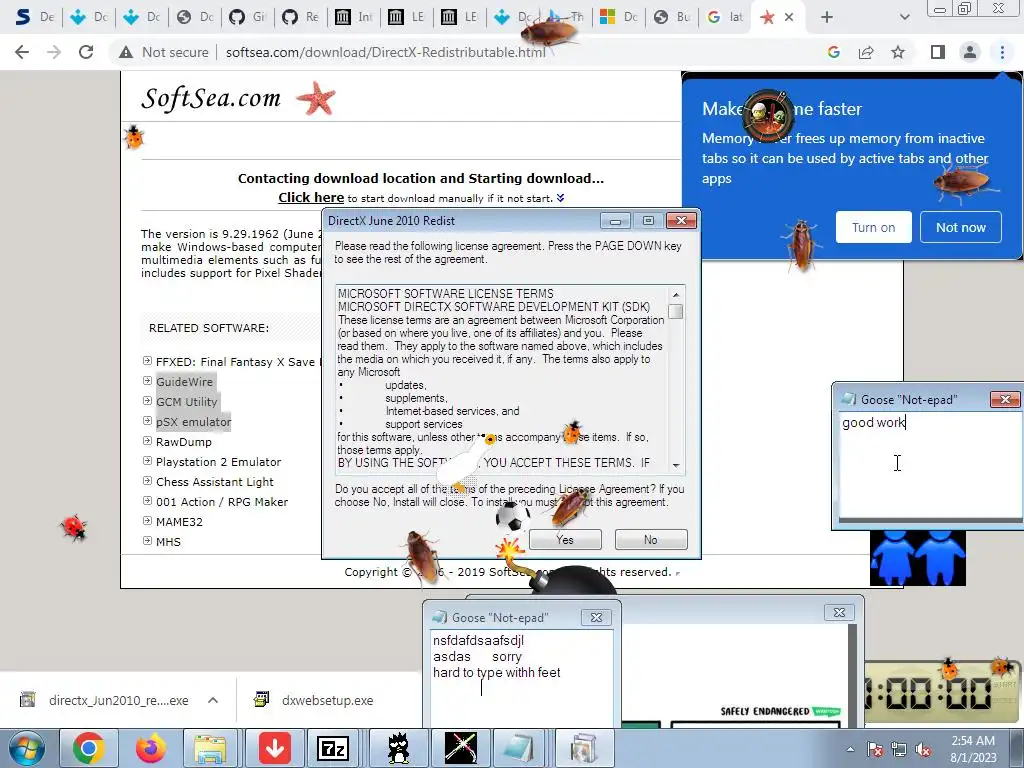Click the browser forward arrow
Viewport: 1024px width, 768px height.
(x=54, y=52)
